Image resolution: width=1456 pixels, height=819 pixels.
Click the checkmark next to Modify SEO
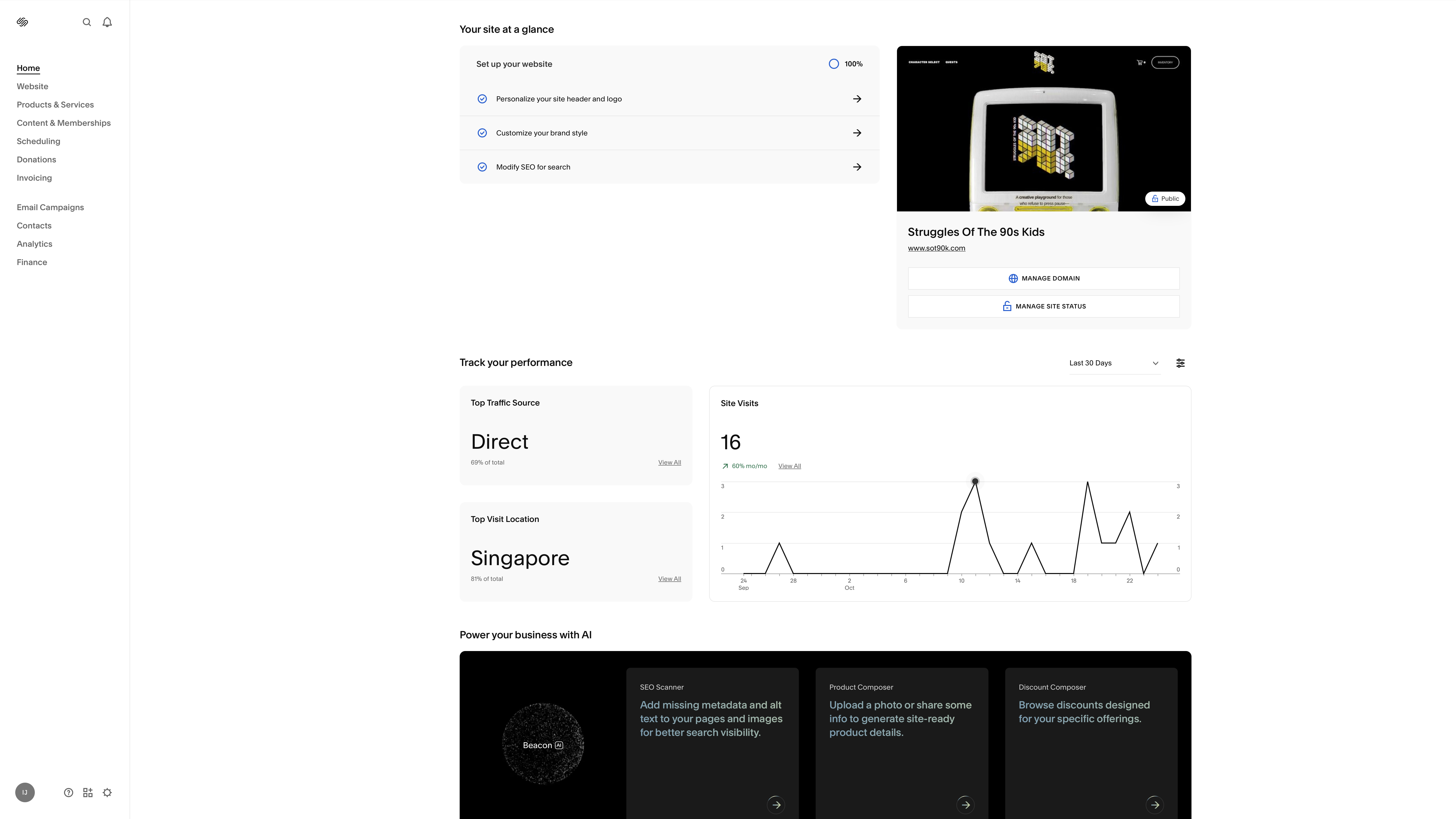tap(482, 167)
